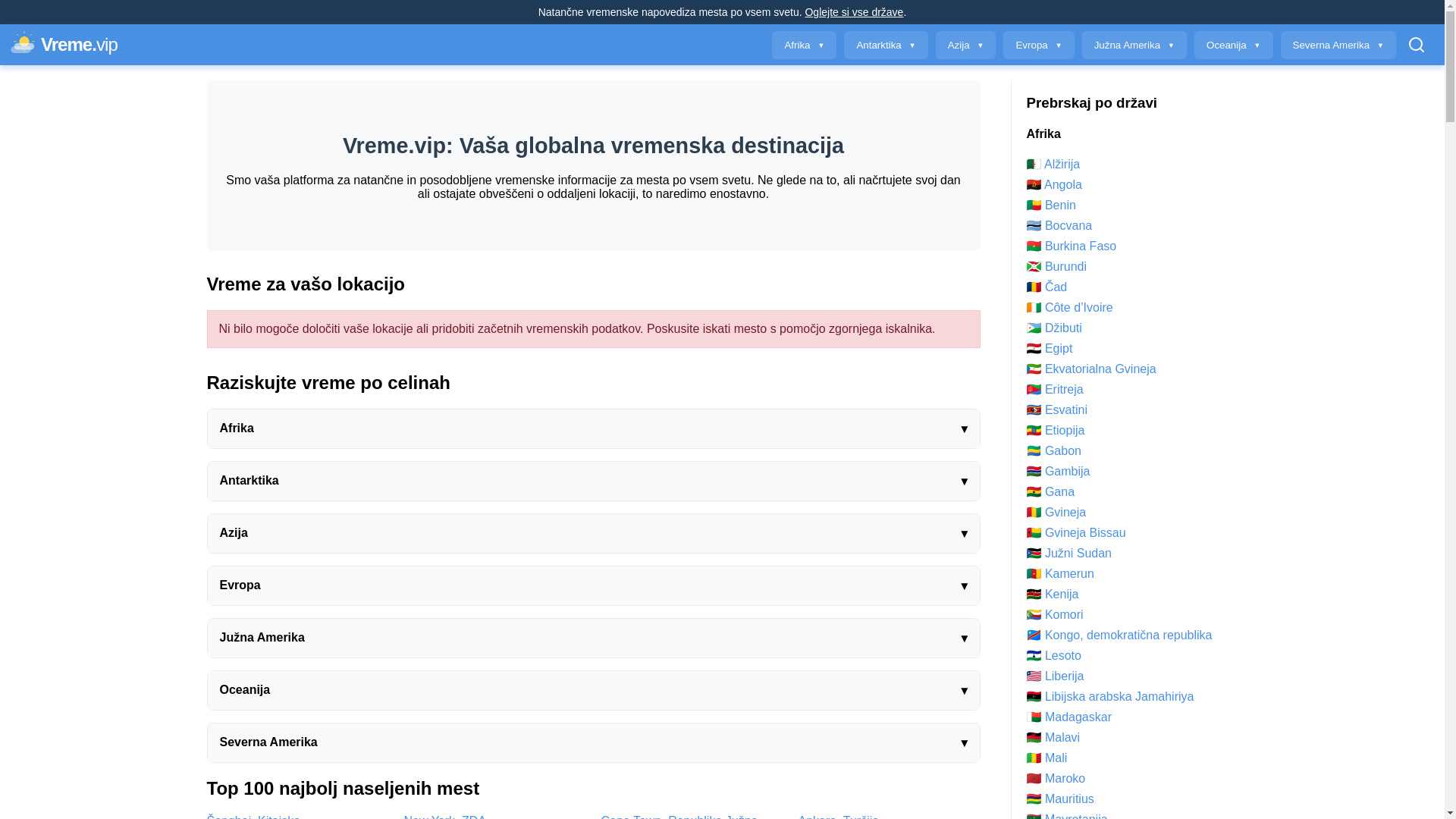Click the Benin flag icon
The width and height of the screenshot is (1456, 819).
(x=1034, y=206)
